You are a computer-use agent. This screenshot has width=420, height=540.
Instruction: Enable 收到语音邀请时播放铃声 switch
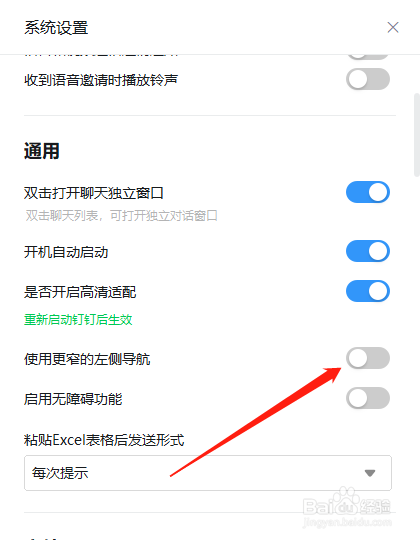click(368, 79)
